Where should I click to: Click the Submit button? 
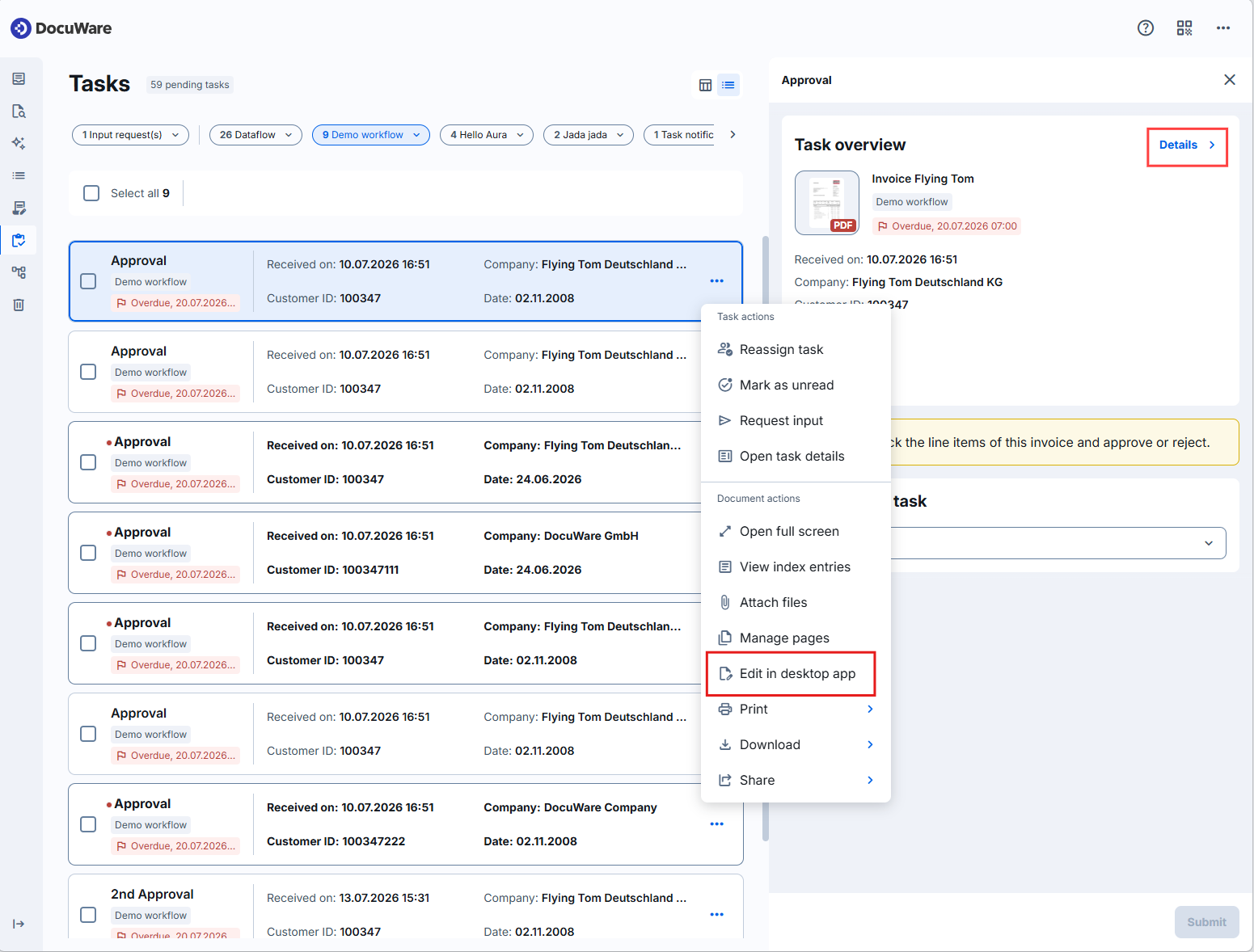[x=1206, y=922]
